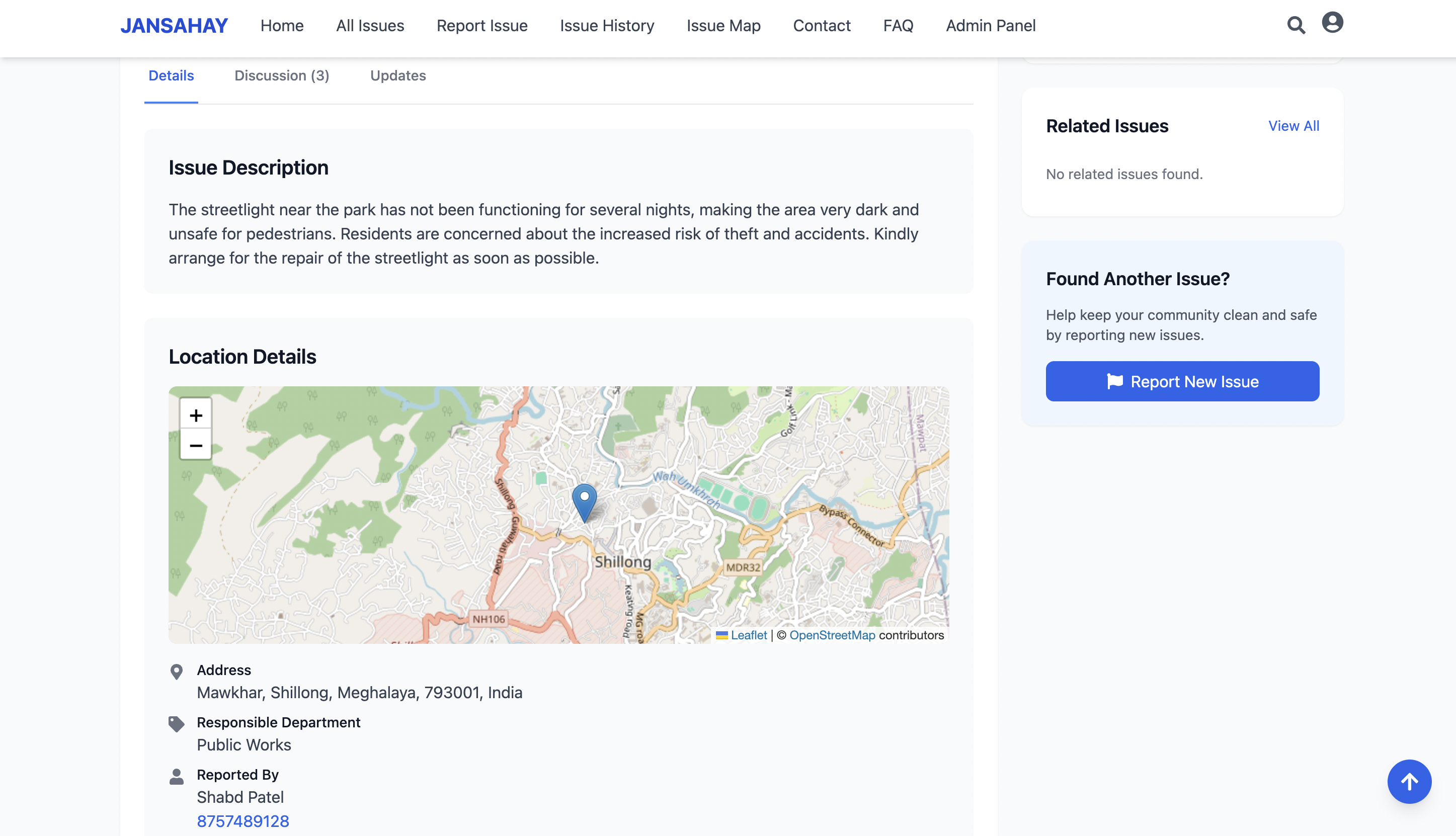Click the Address location pin icon
1456x836 pixels.
pos(177,671)
